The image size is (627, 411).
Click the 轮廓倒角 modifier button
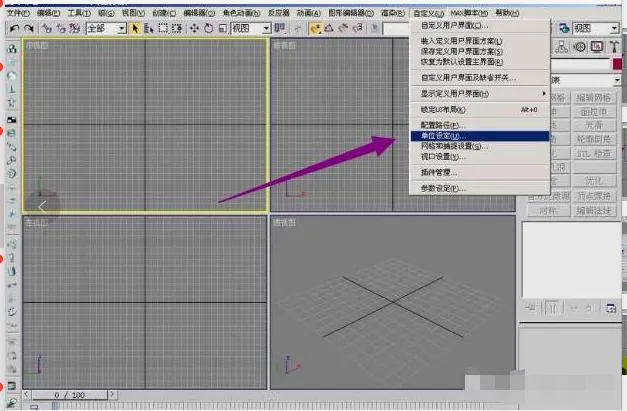[594, 140]
